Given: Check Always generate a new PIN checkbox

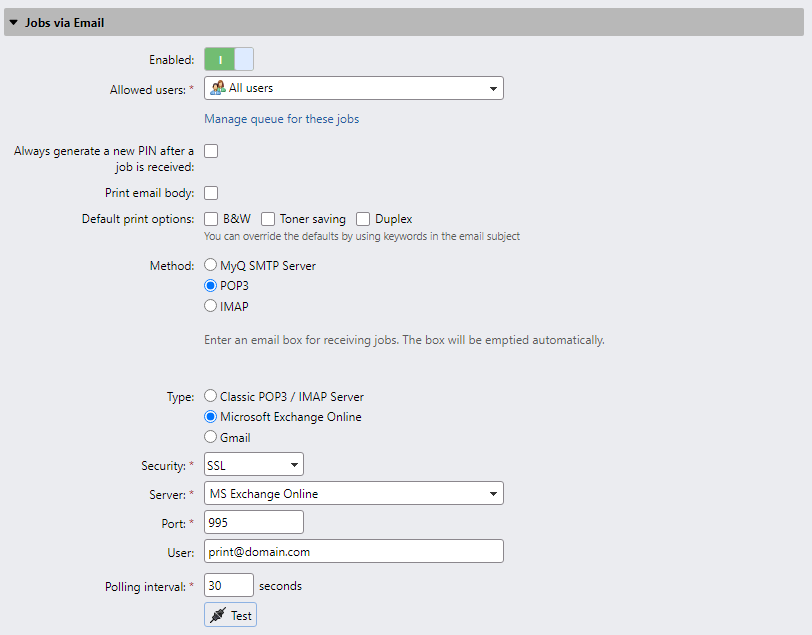Looking at the screenshot, I should pos(210,150).
